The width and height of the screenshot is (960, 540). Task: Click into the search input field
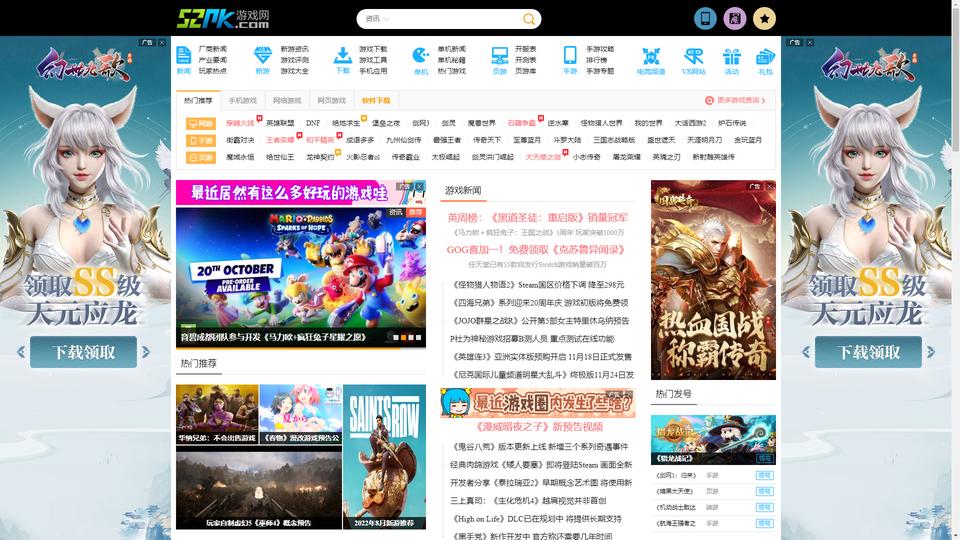pos(456,19)
